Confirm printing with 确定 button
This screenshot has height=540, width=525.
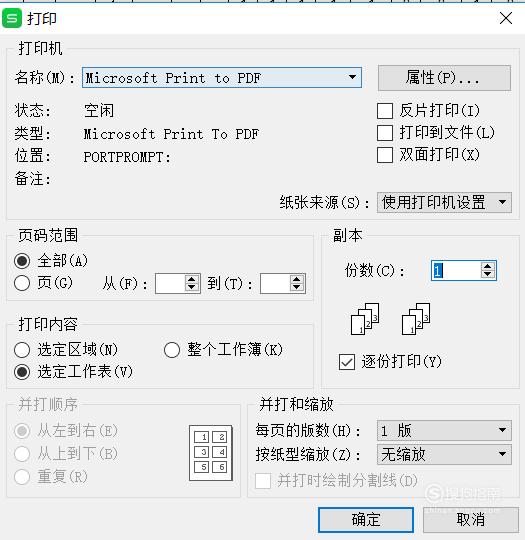pyautogui.click(x=366, y=519)
